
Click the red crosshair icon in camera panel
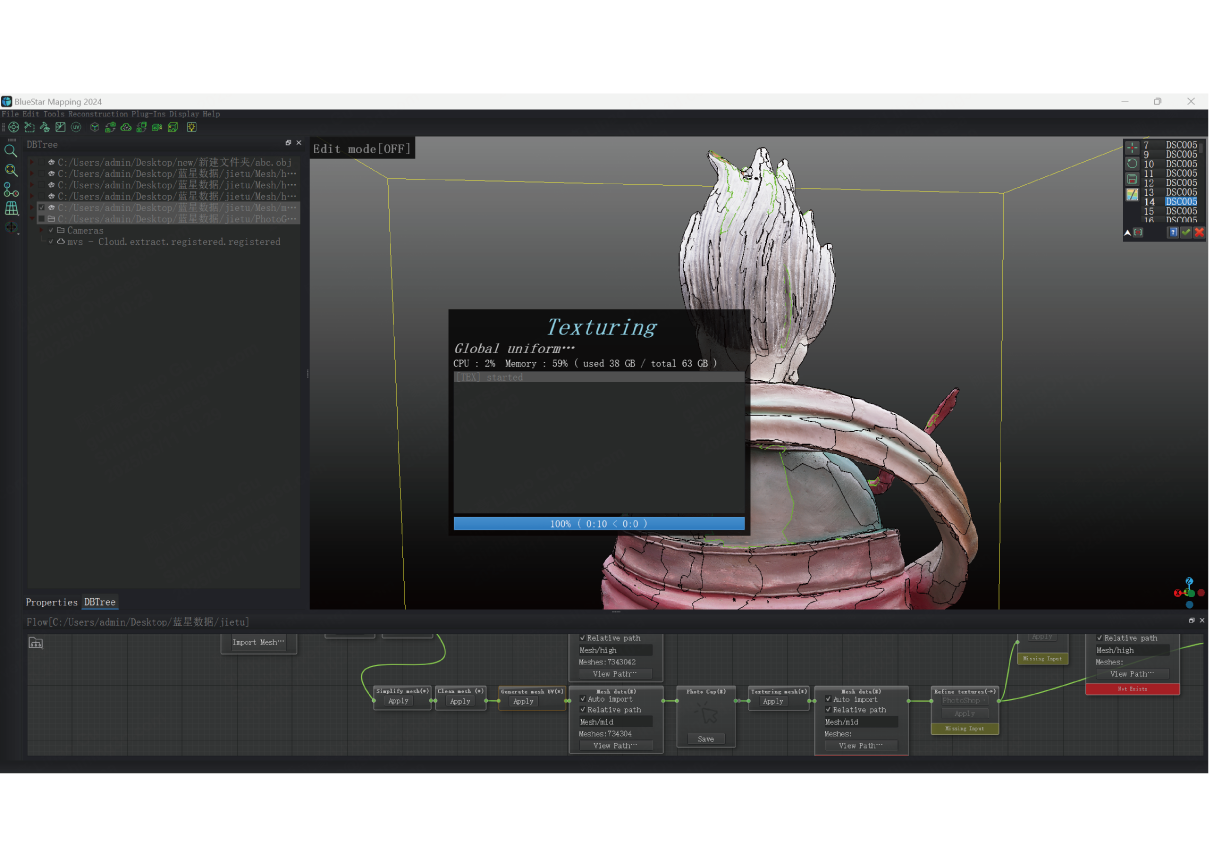[x=1132, y=147]
